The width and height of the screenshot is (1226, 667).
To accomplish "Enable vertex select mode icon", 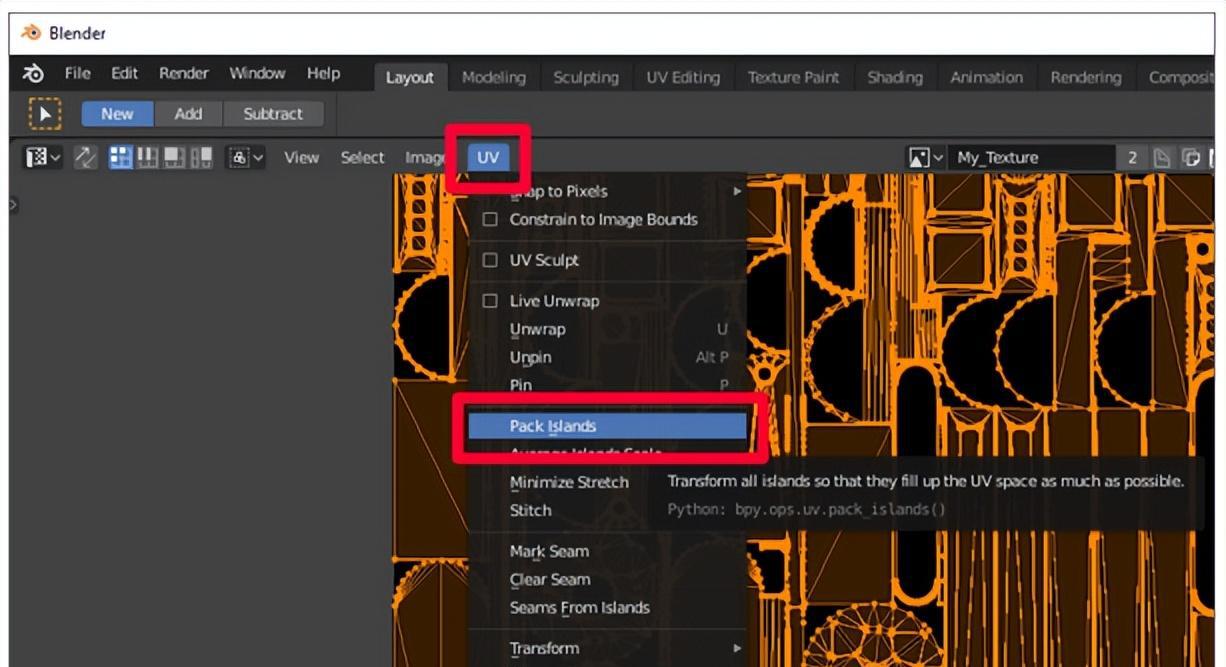I will (121, 157).
